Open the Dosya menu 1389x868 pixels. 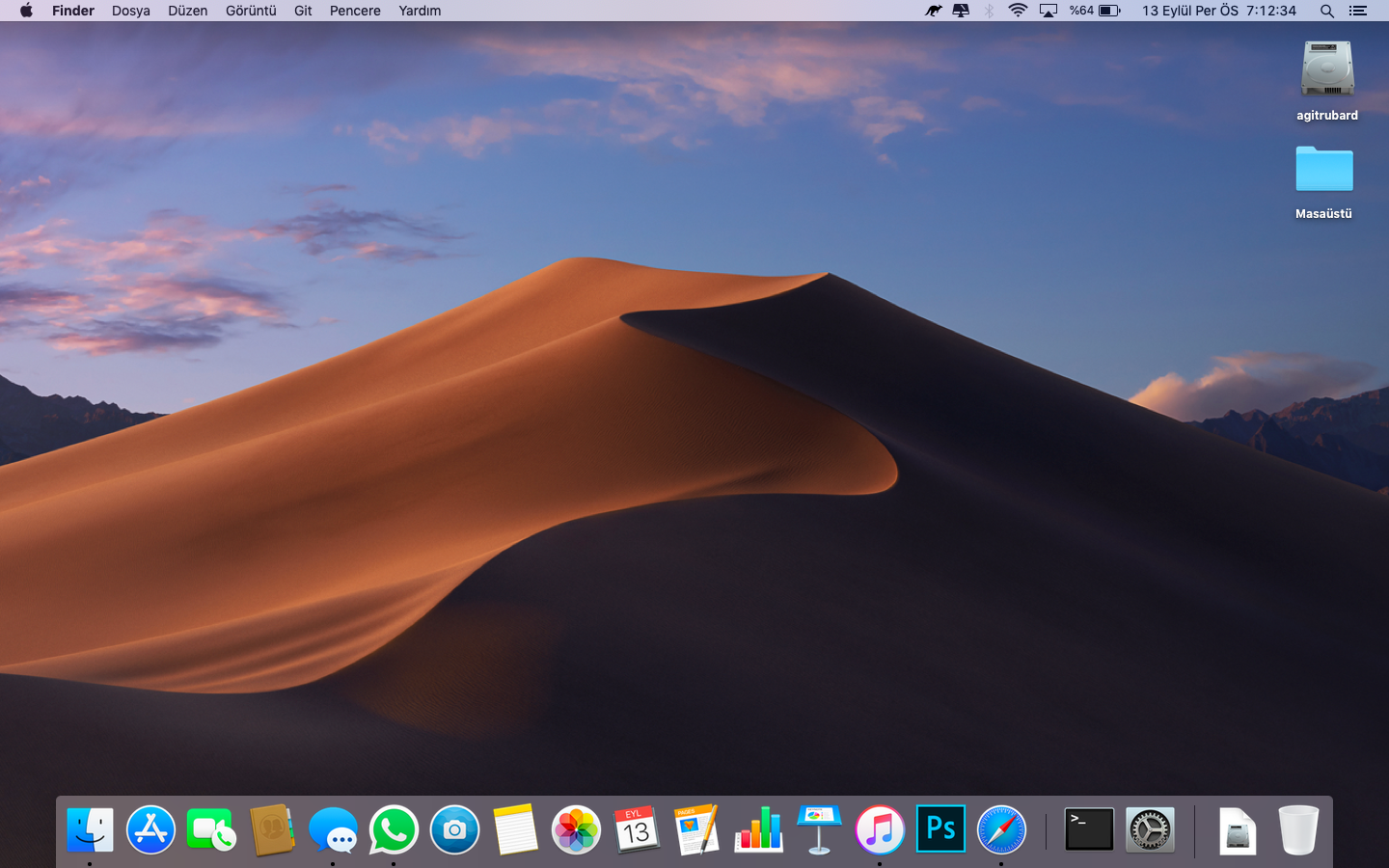131,11
